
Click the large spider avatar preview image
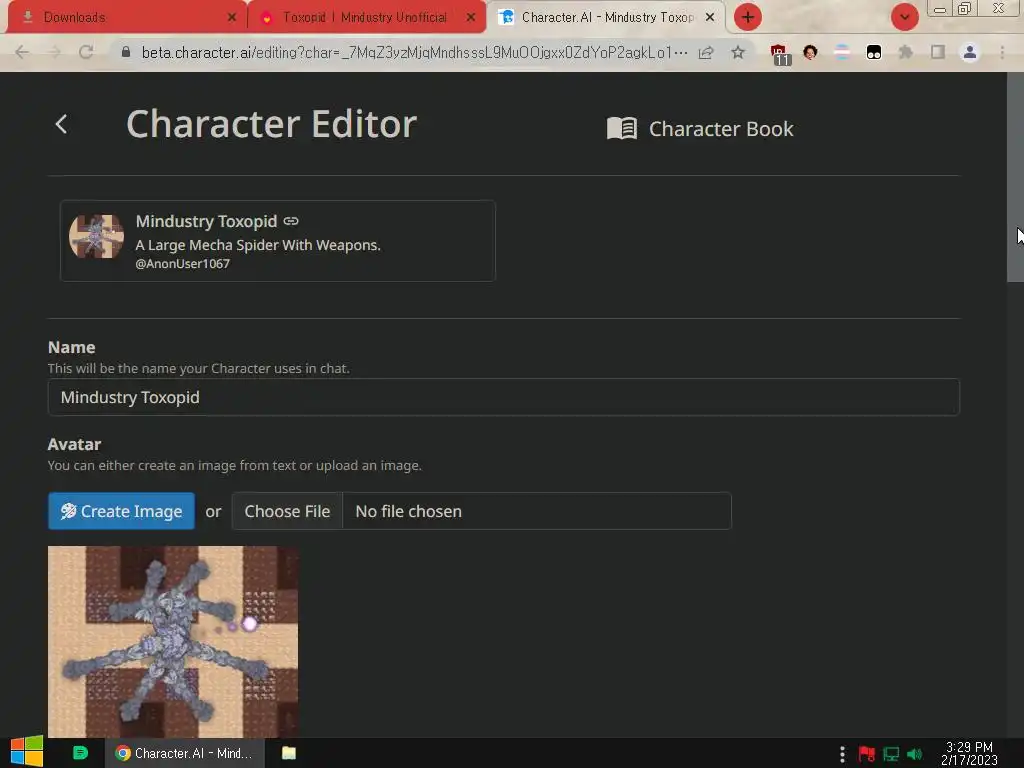[x=173, y=642]
